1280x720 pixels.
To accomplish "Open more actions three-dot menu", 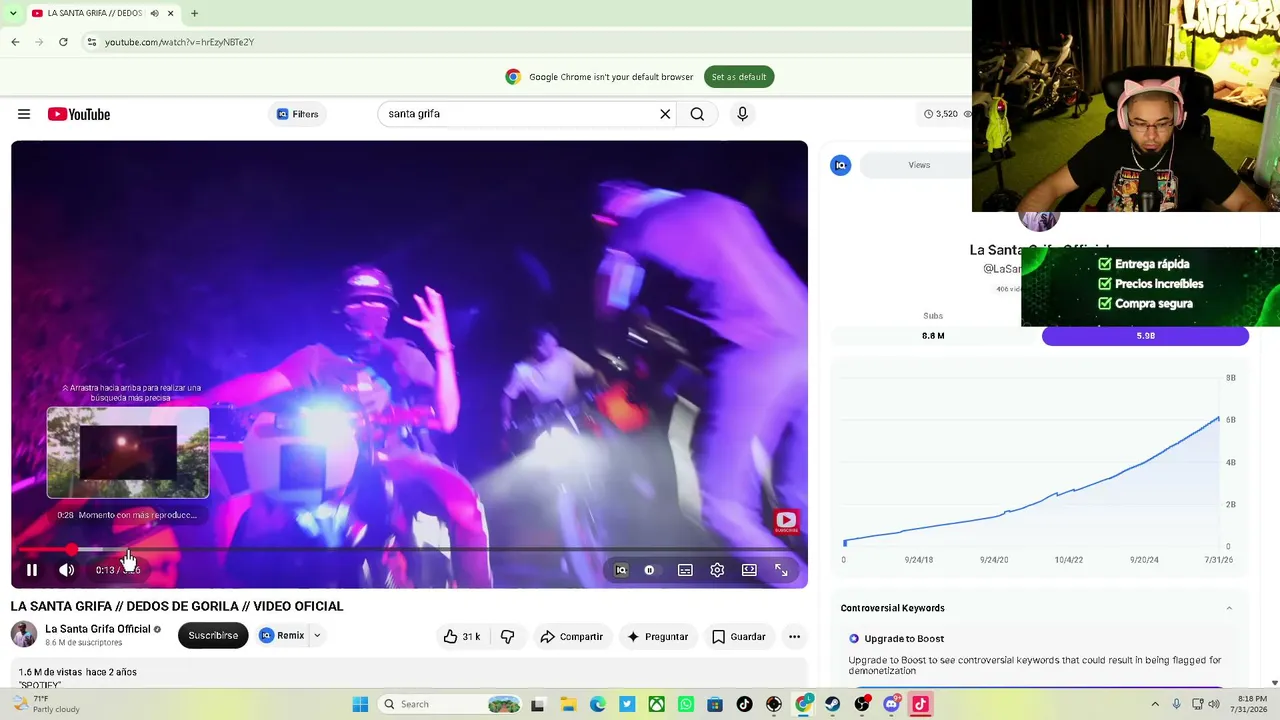I will tap(794, 636).
